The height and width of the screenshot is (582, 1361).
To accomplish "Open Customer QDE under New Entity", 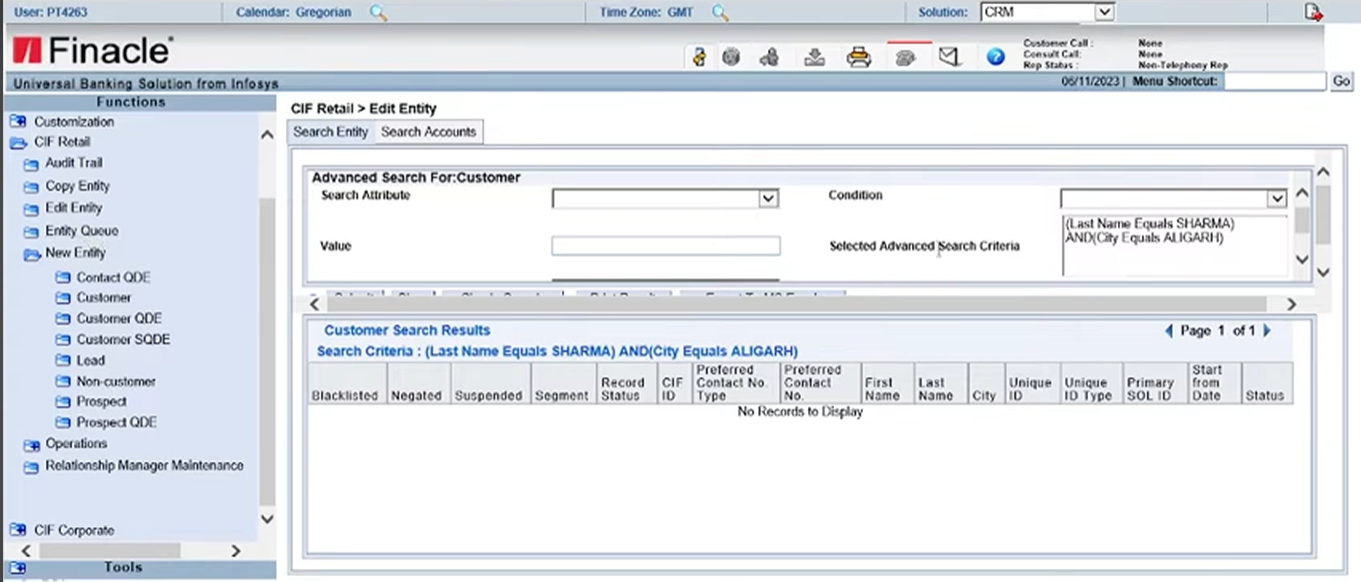I will coord(118,318).
